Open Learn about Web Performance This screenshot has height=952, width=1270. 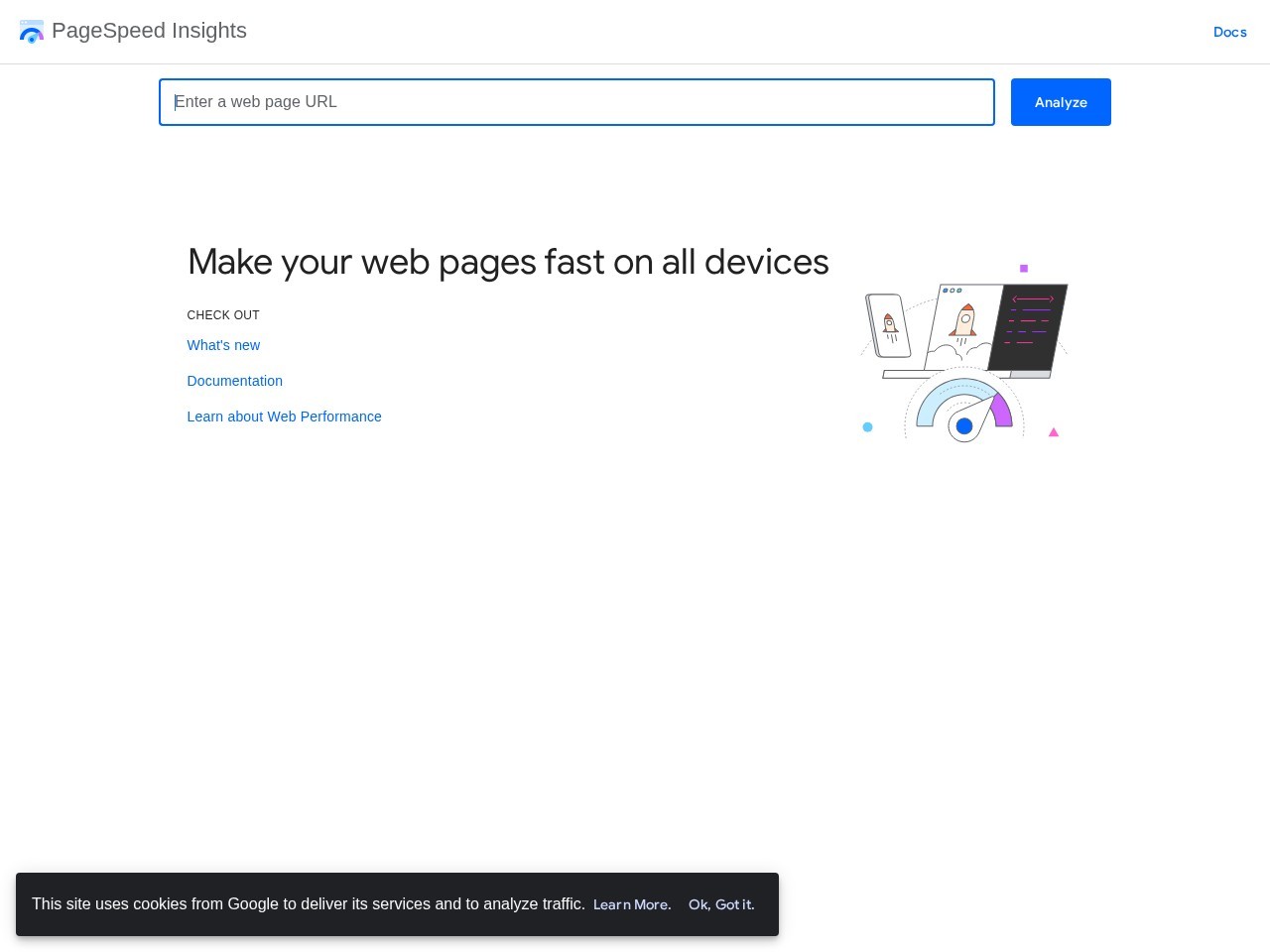284,416
